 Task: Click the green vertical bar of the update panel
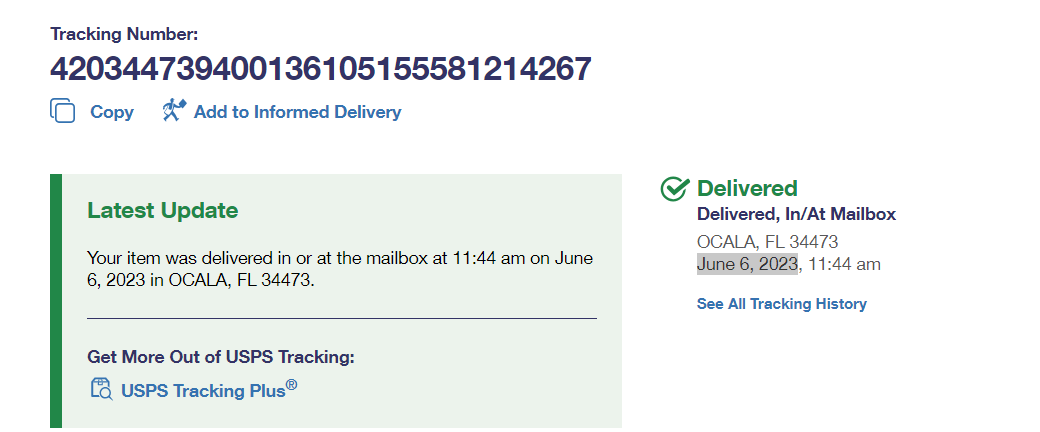click(56, 300)
